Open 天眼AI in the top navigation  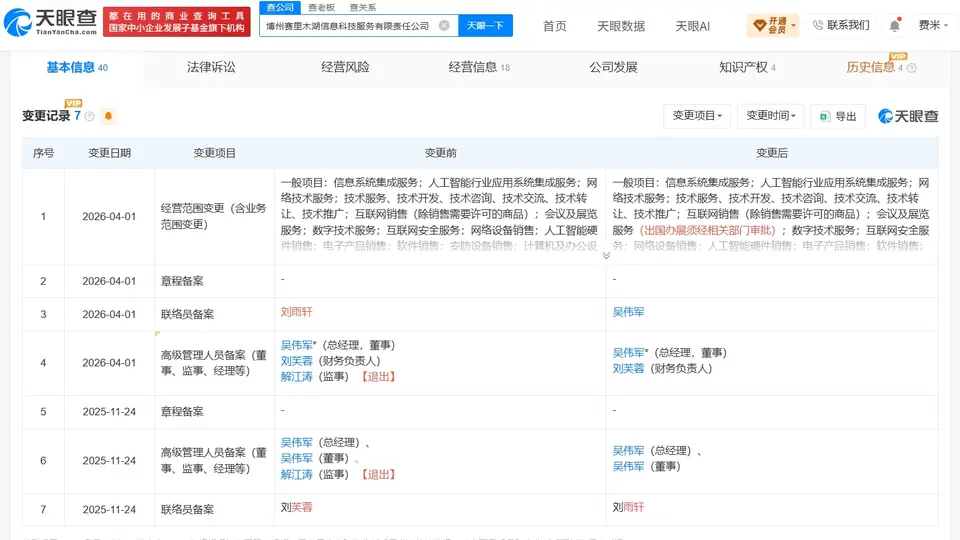692,26
